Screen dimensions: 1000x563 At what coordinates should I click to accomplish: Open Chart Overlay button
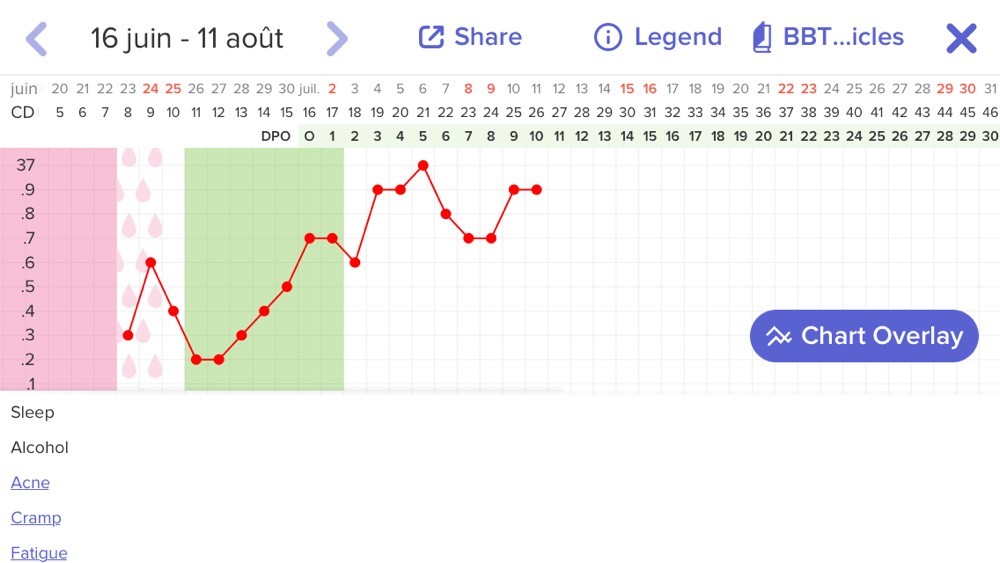[x=864, y=336]
